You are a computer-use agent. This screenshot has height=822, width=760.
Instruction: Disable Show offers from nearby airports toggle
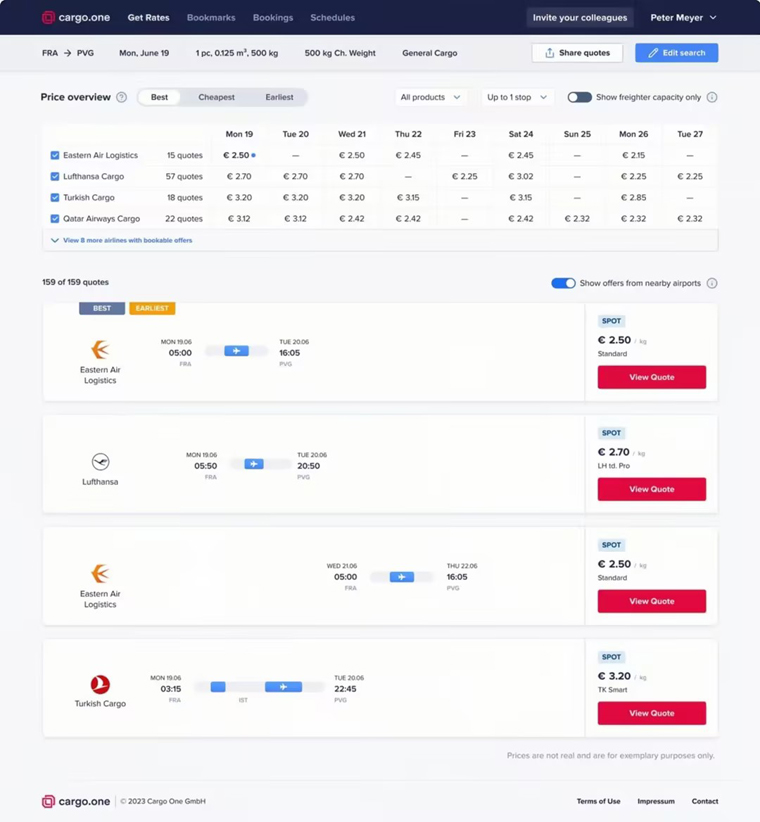(x=563, y=283)
